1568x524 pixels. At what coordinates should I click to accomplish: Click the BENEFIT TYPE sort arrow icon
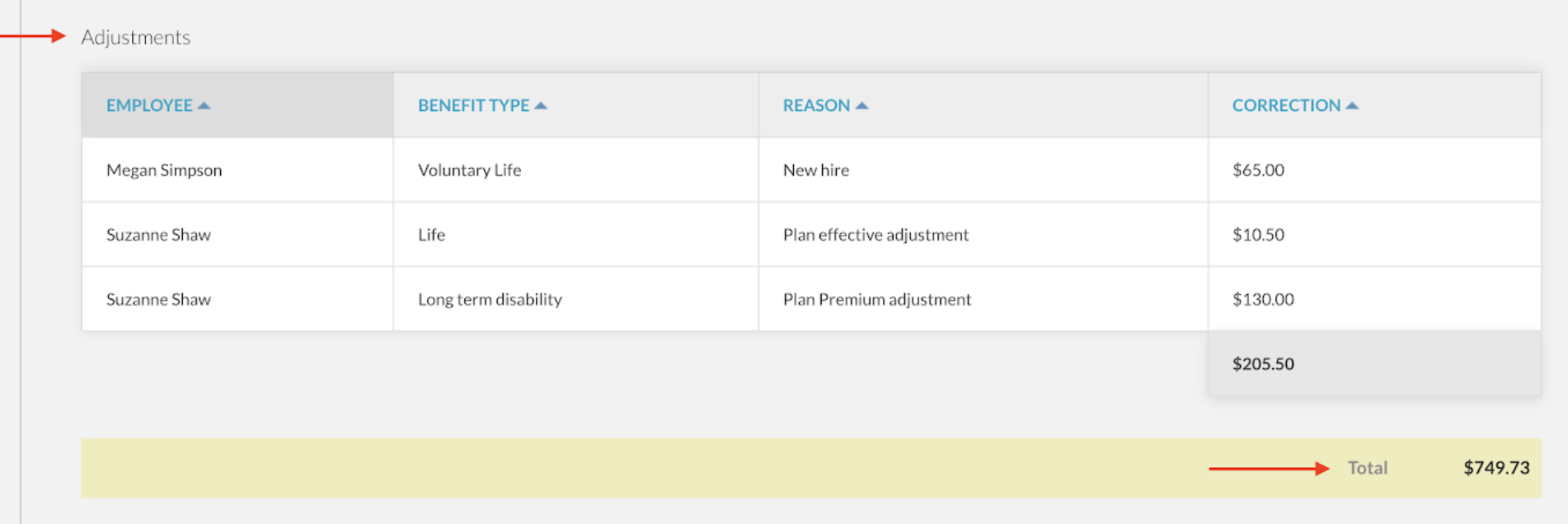(541, 105)
